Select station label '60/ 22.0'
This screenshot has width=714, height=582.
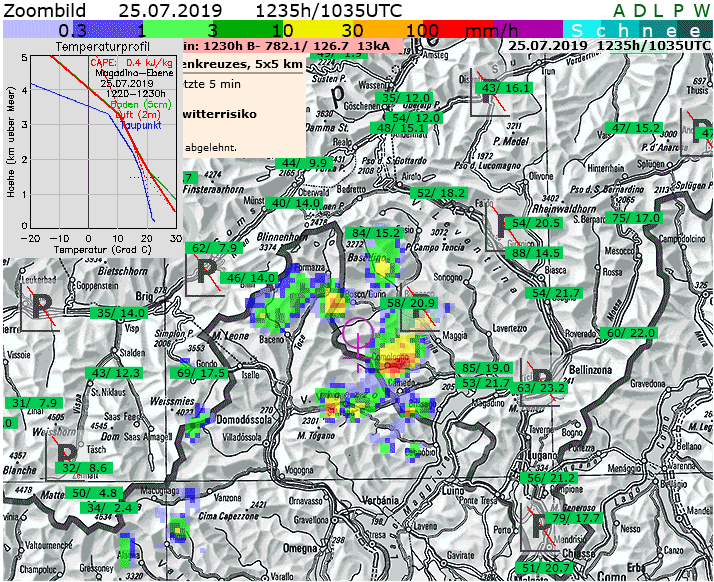point(628,332)
